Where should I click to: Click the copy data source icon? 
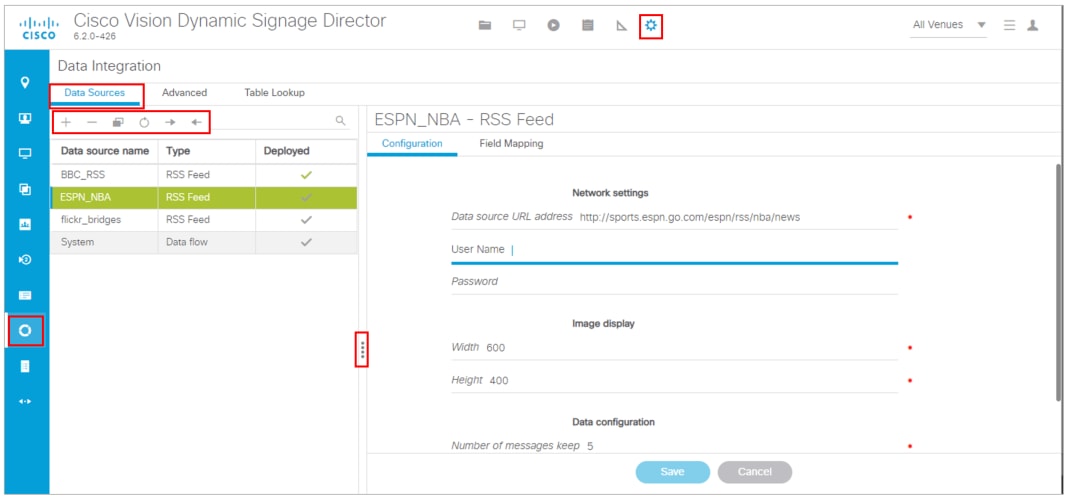(118, 122)
